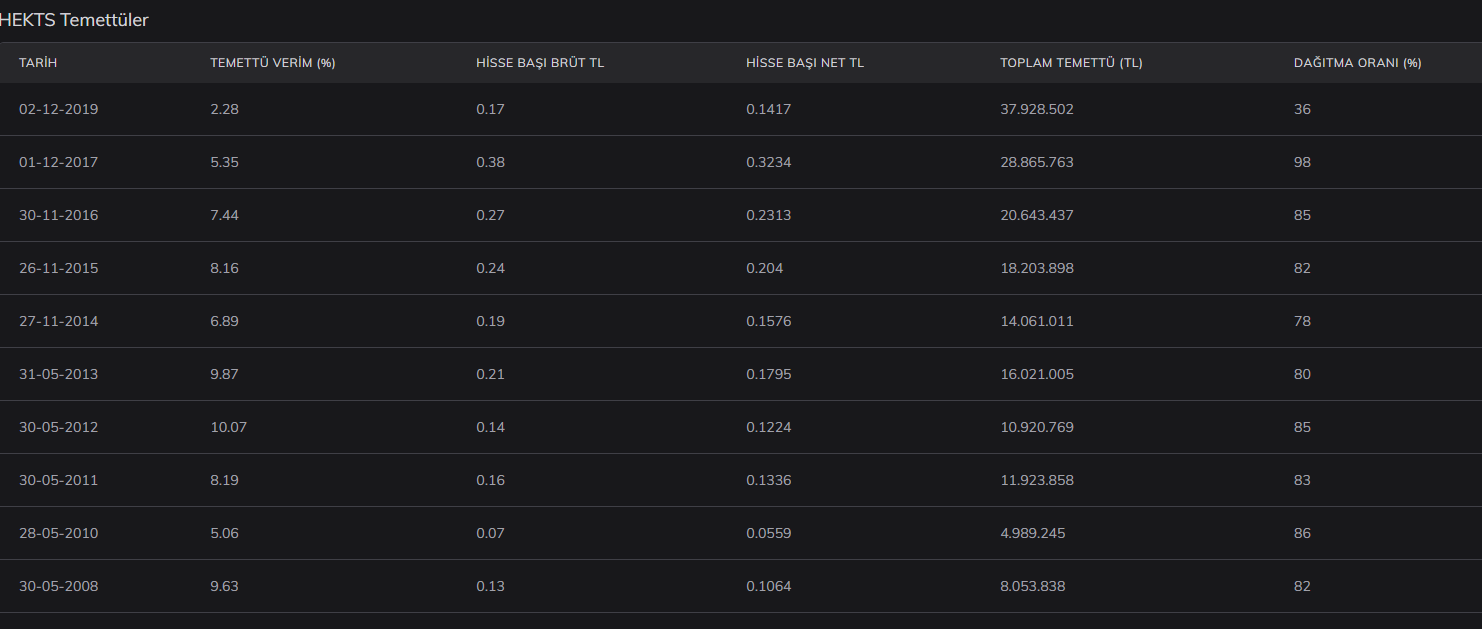This screenshot has width=1482, height=629.
Task: Select the date 30-11-2016
Action: tap(58, 215)
